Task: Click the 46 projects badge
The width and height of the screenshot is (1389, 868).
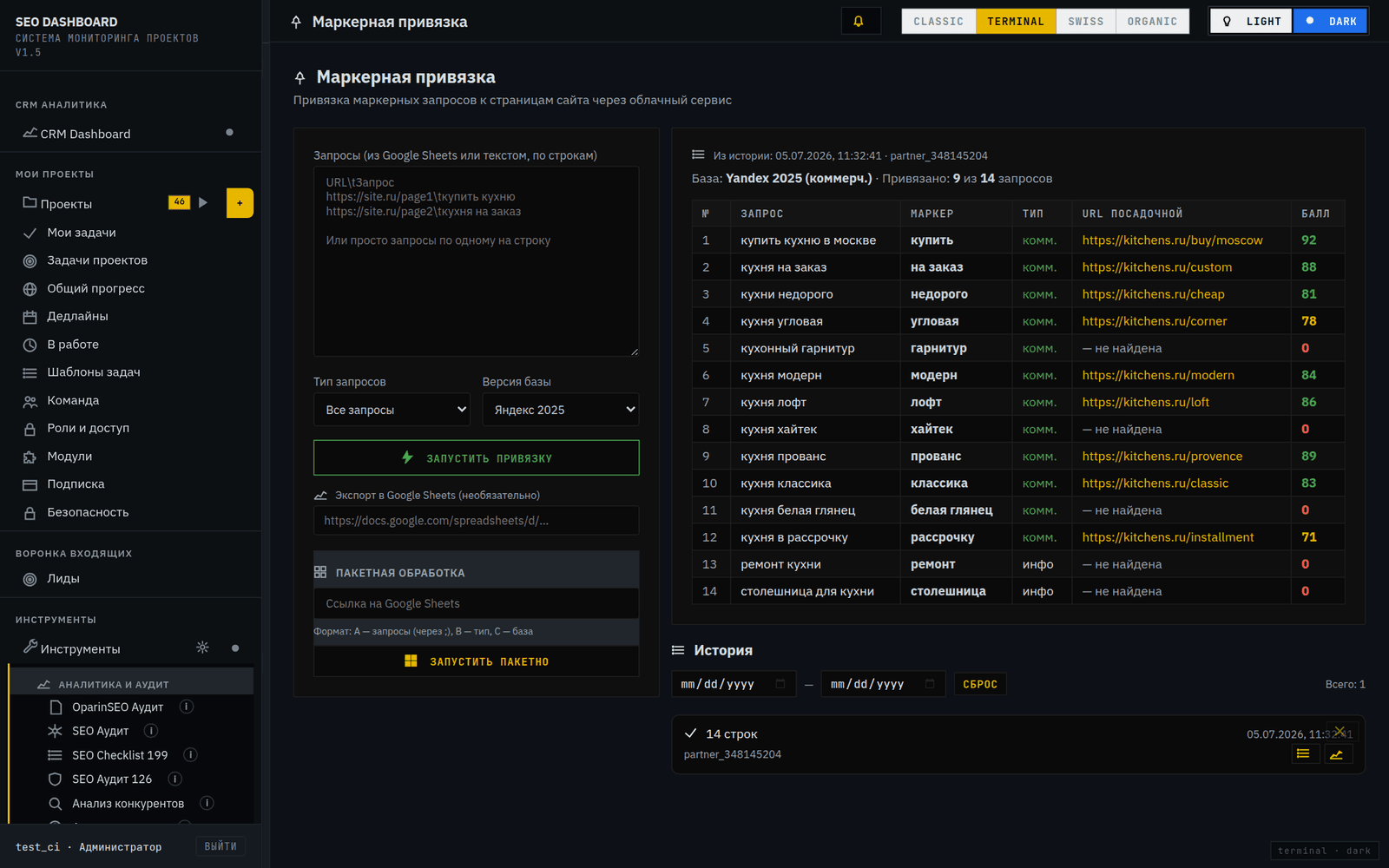Action: (x=179, y=202)
